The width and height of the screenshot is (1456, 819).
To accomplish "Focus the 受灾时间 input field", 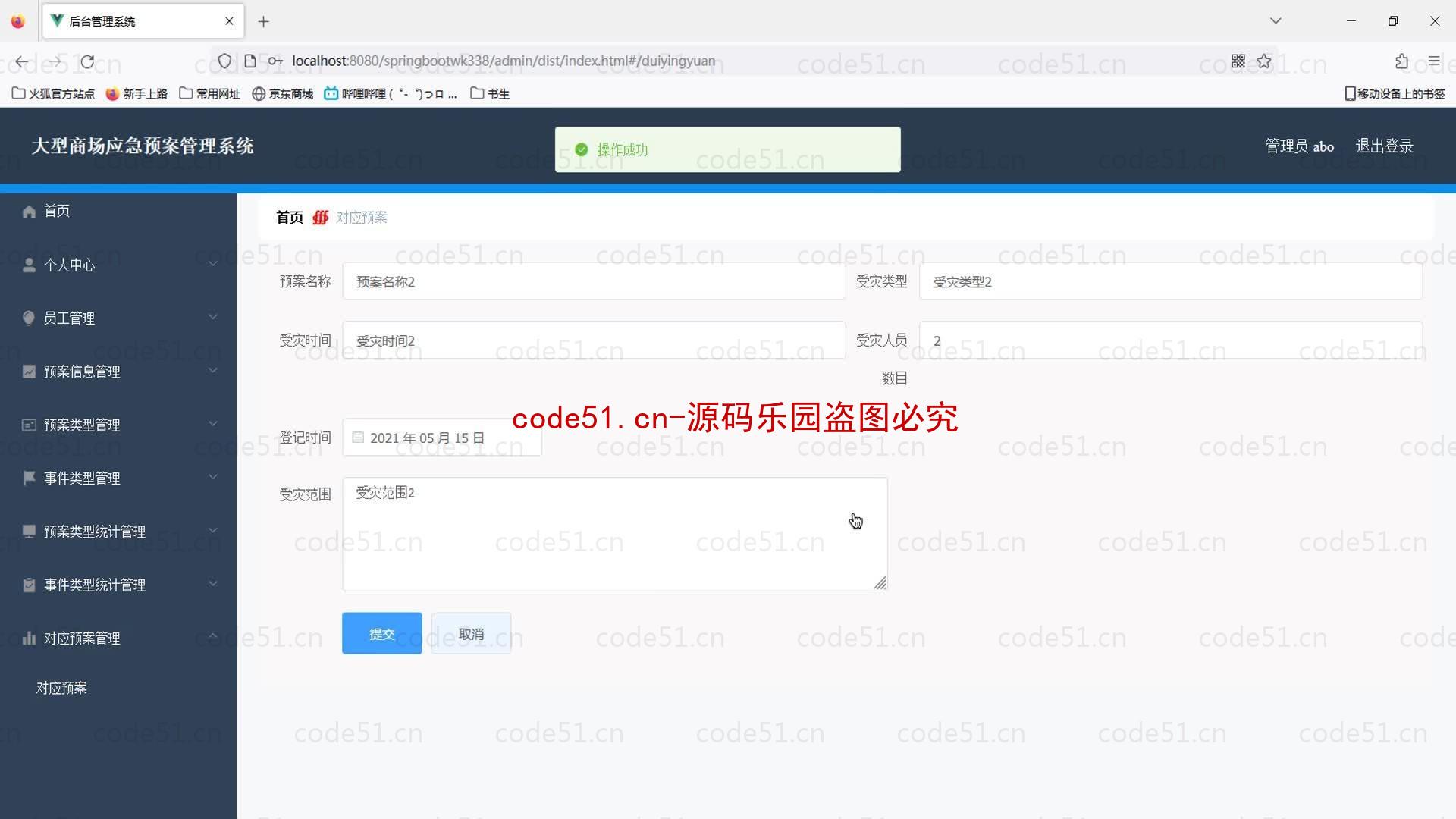I will (x=594, y=340).
